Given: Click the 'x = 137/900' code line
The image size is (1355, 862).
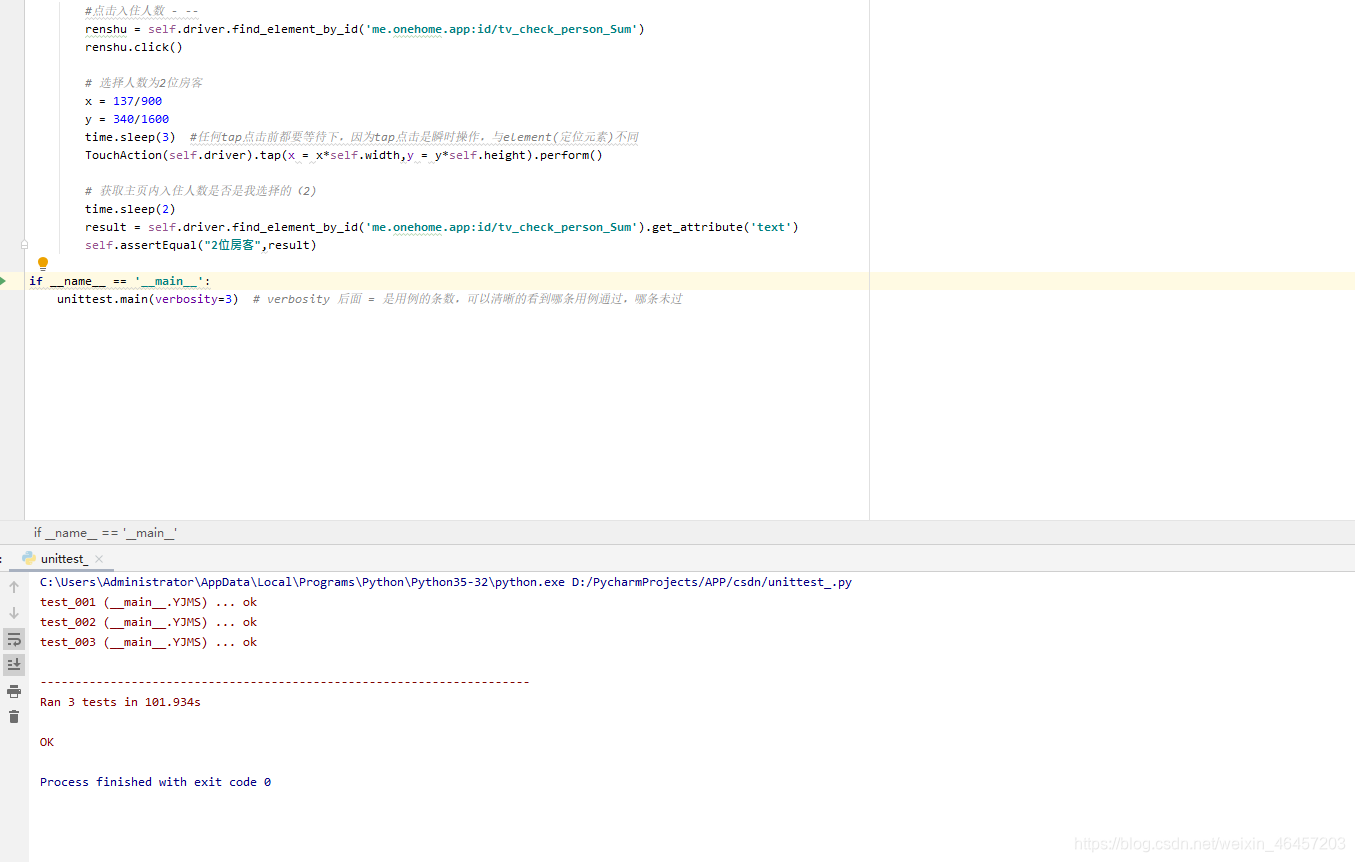Looking at the screenshot, I should (123, 101).
